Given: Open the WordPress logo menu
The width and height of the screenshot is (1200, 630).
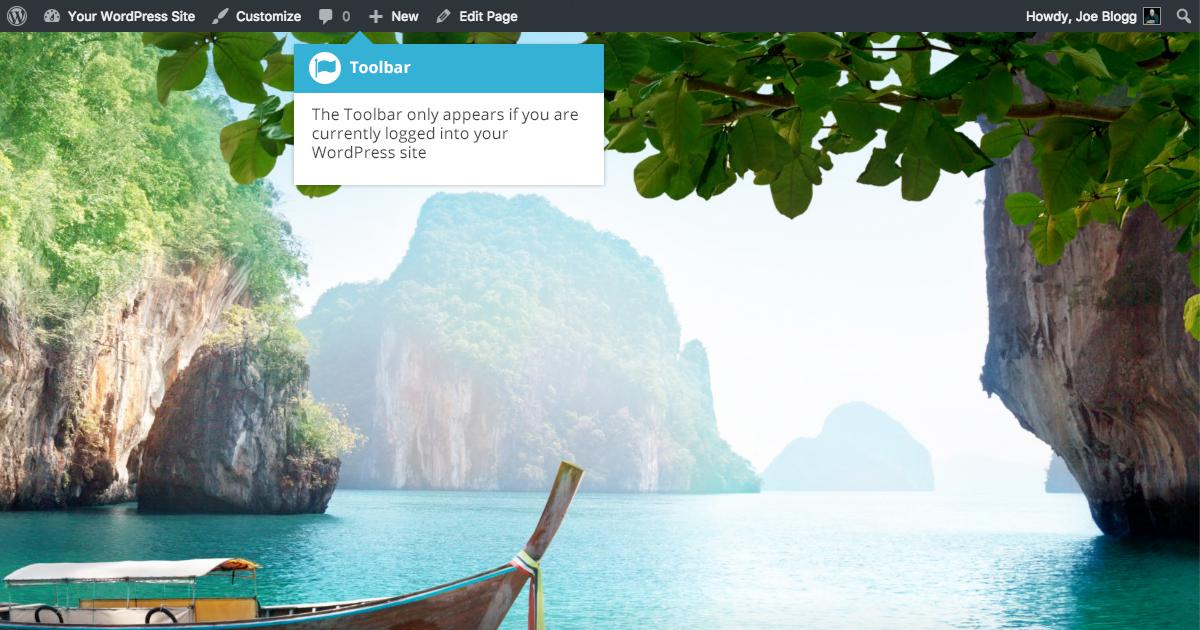Looking at the screenshot, I should (17, 16).
